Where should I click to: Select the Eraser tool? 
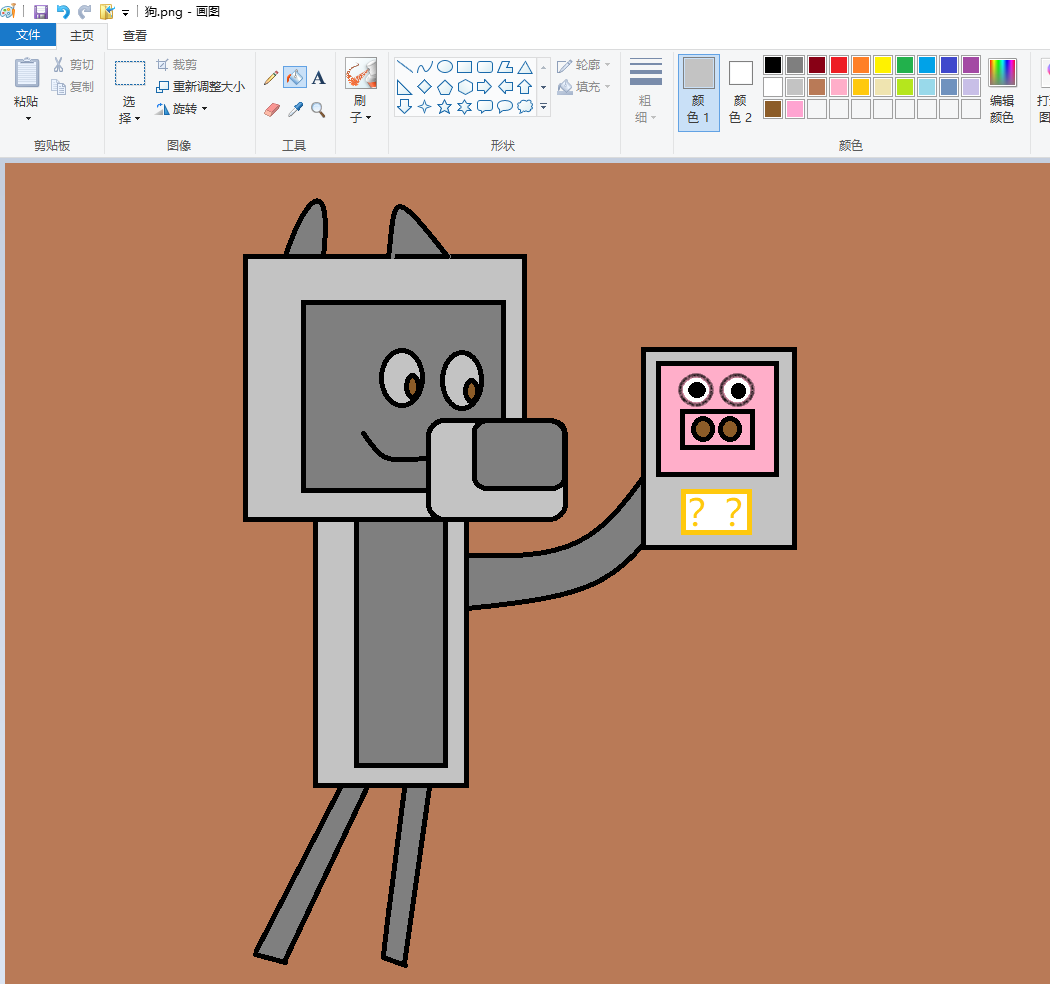pos(271,109)
